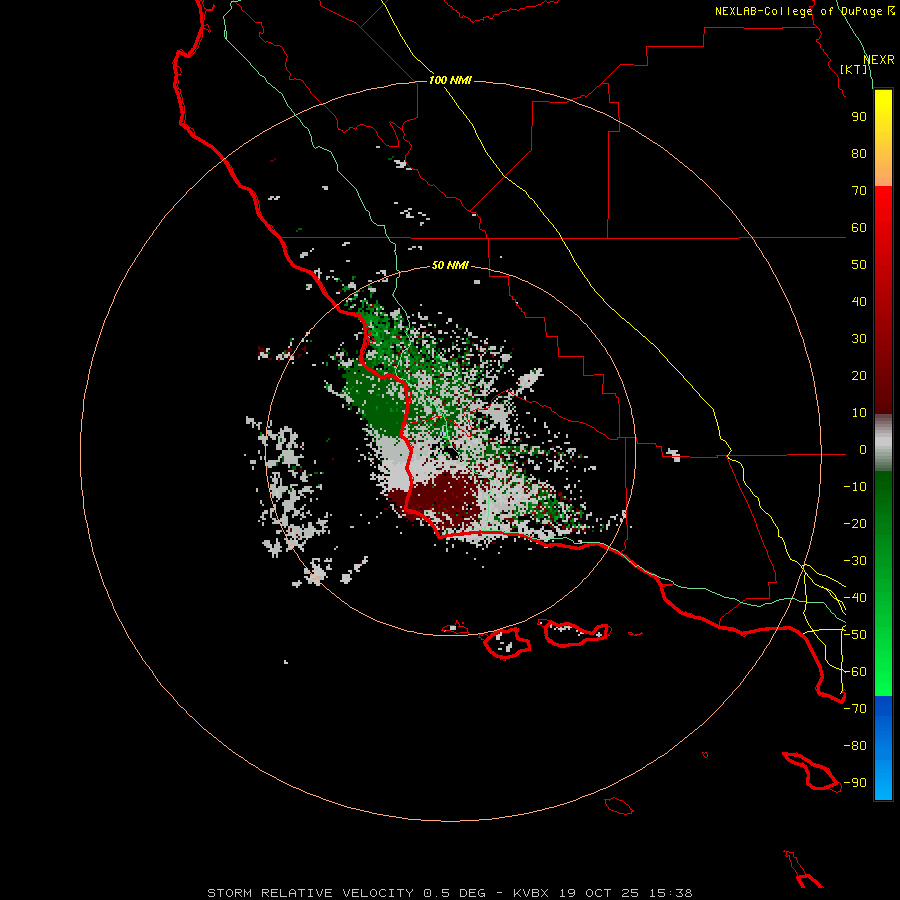Click the "-80" legend value

(x=855, y=746)
